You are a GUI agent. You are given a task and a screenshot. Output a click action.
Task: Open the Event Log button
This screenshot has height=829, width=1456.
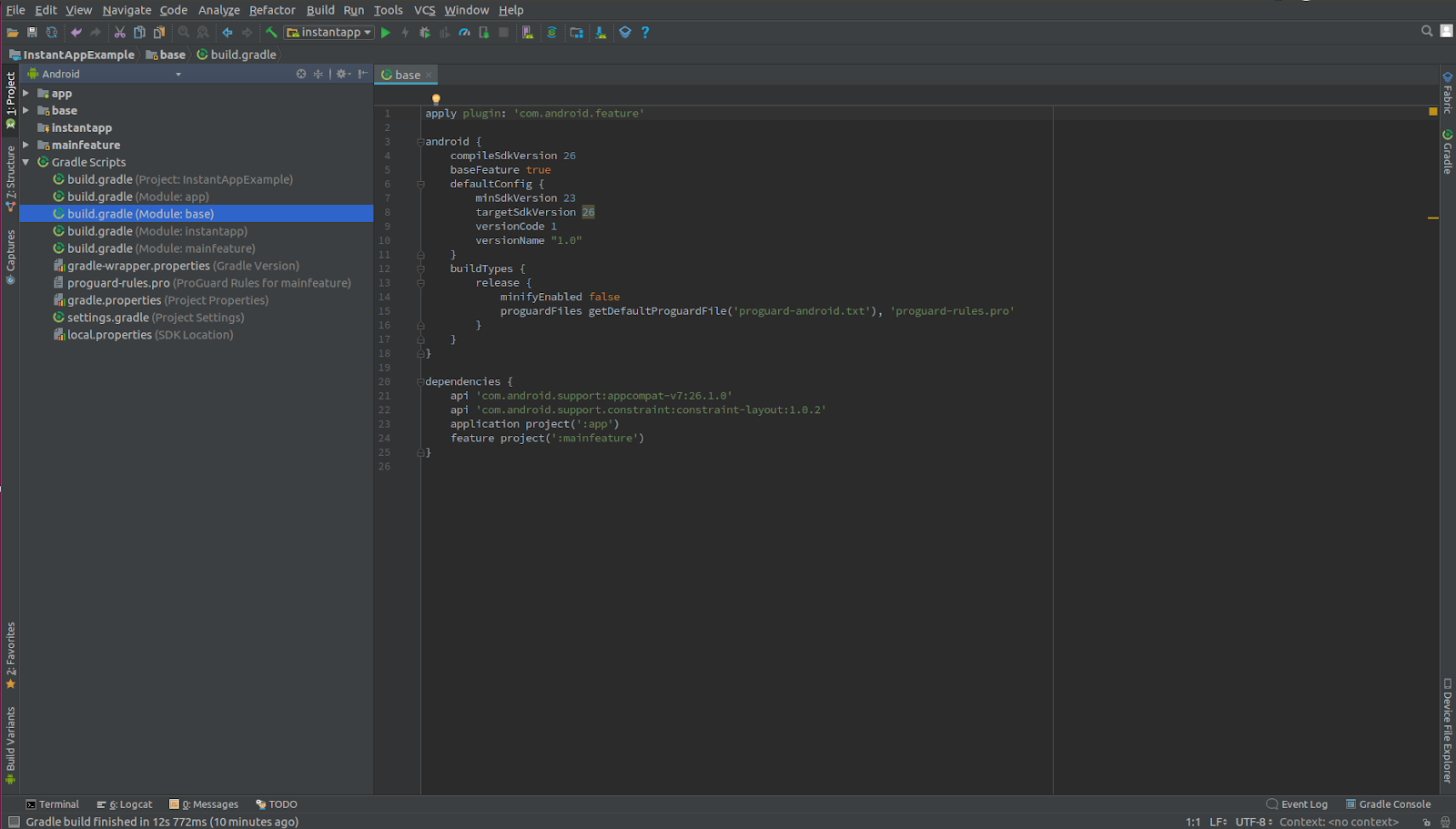(x=1297, y=804)
